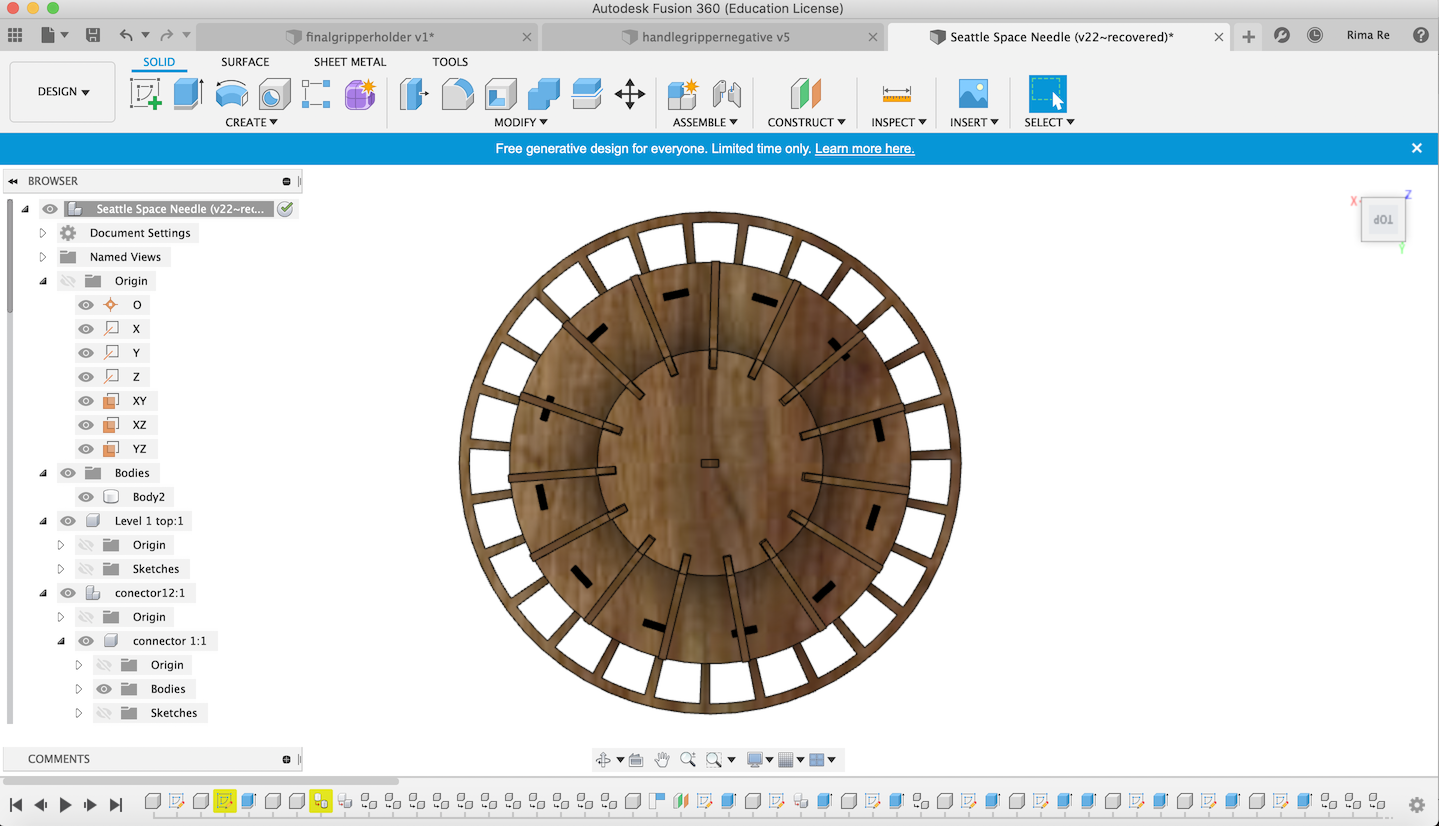
Task: Click the Measure ruler icon
Action: (896, 94)
